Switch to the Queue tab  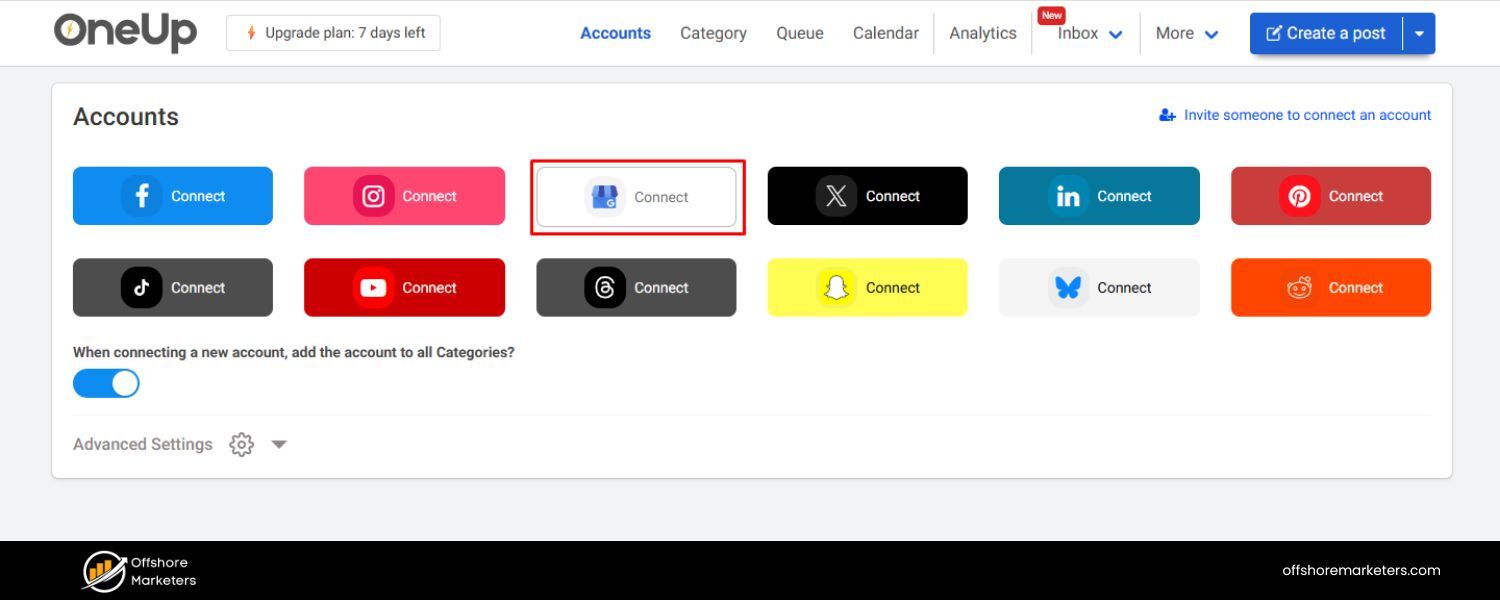(799, 33)
